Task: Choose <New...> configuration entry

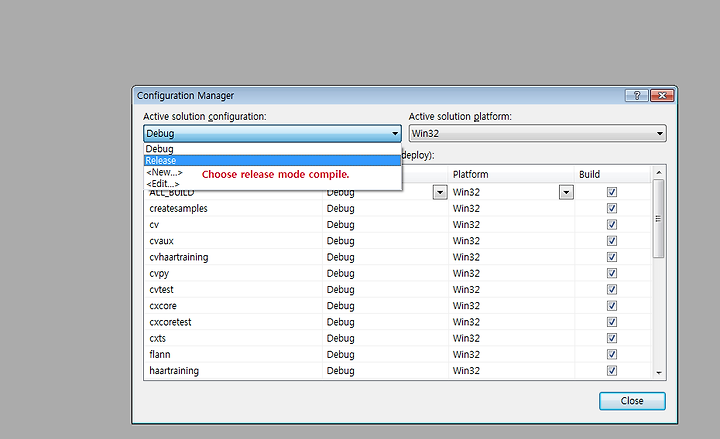Action: [x=164, y=172]
